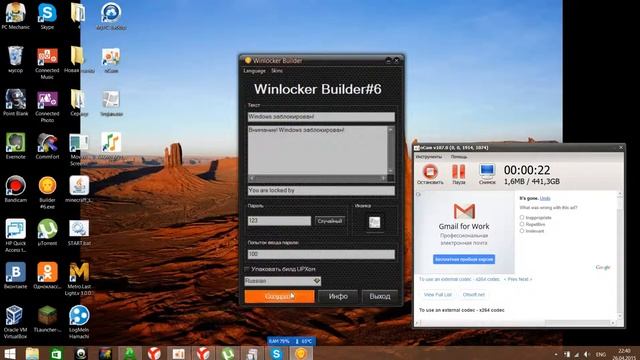
Task: Click the orange Создать button
Action: tap(280, 296)
